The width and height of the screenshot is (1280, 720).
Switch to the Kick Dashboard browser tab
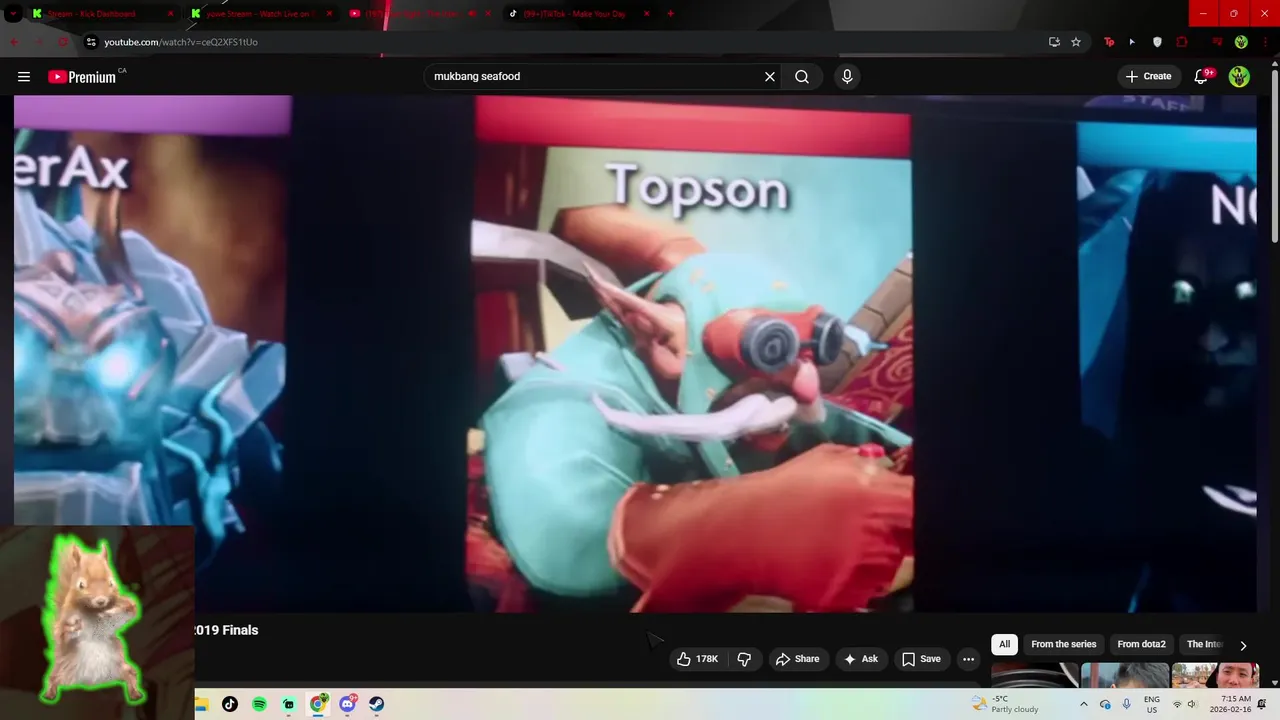point(102,14)
